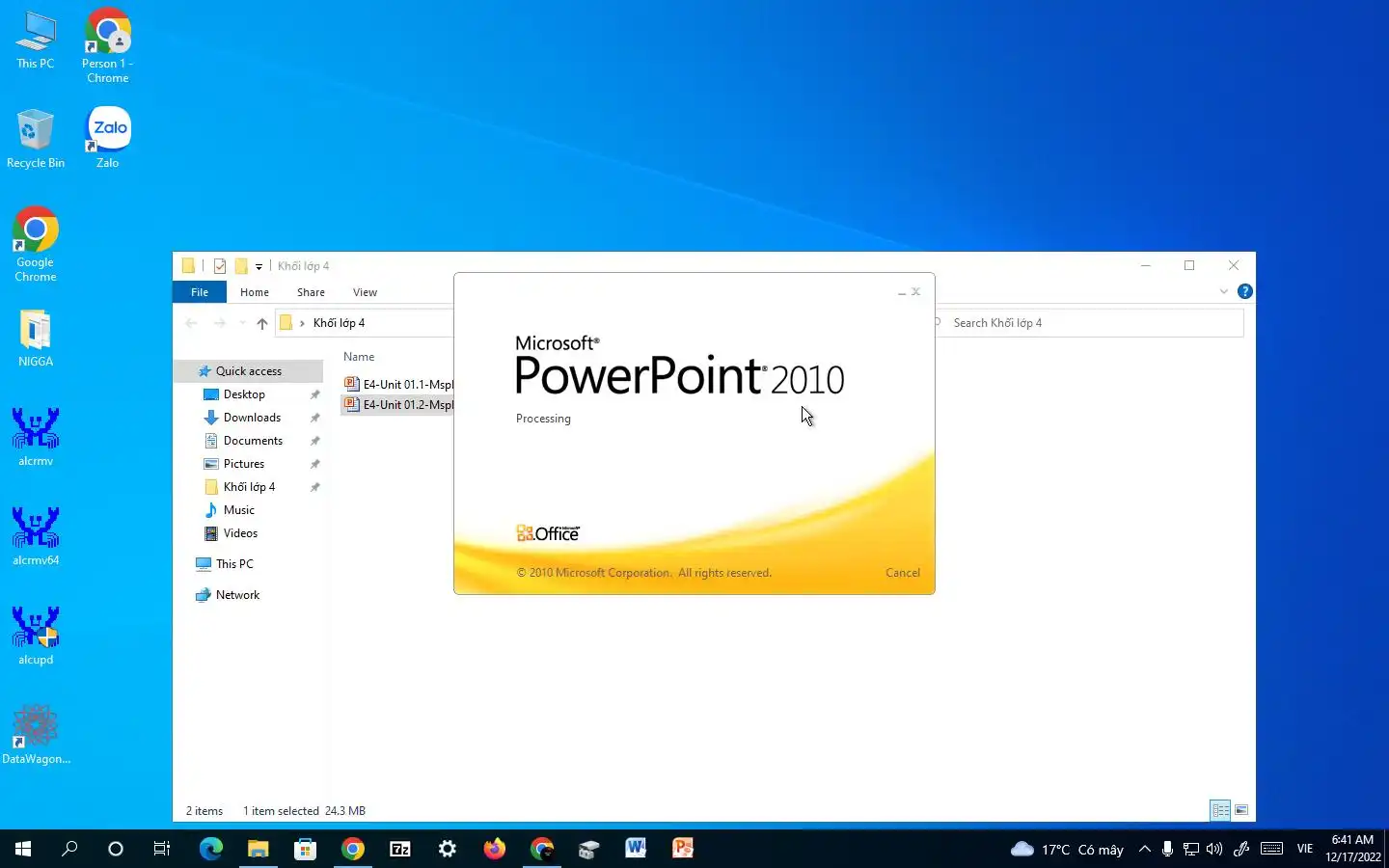
Task: Select This PC in the navigation pane
Action: pyautogui.click(x=234, y=564)
